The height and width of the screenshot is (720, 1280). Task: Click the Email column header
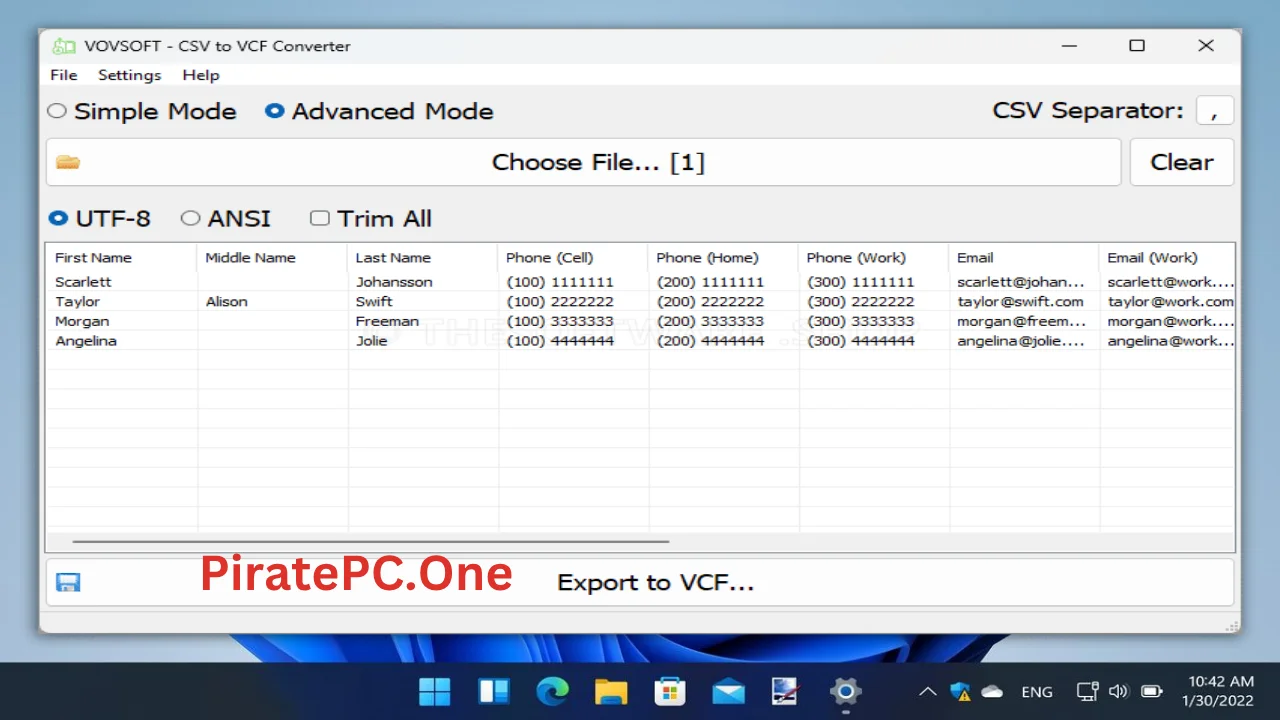point(1024,257)
